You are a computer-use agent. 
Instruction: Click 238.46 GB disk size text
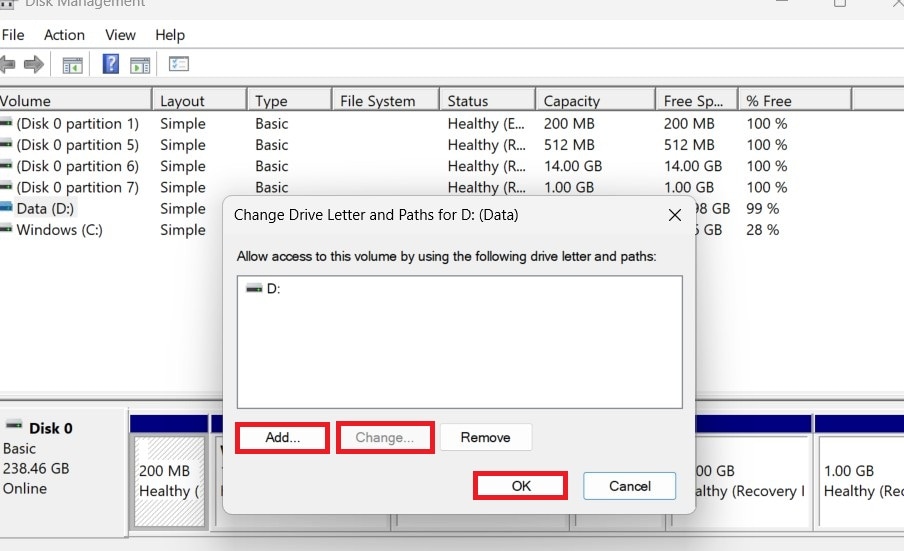(36, 468)
